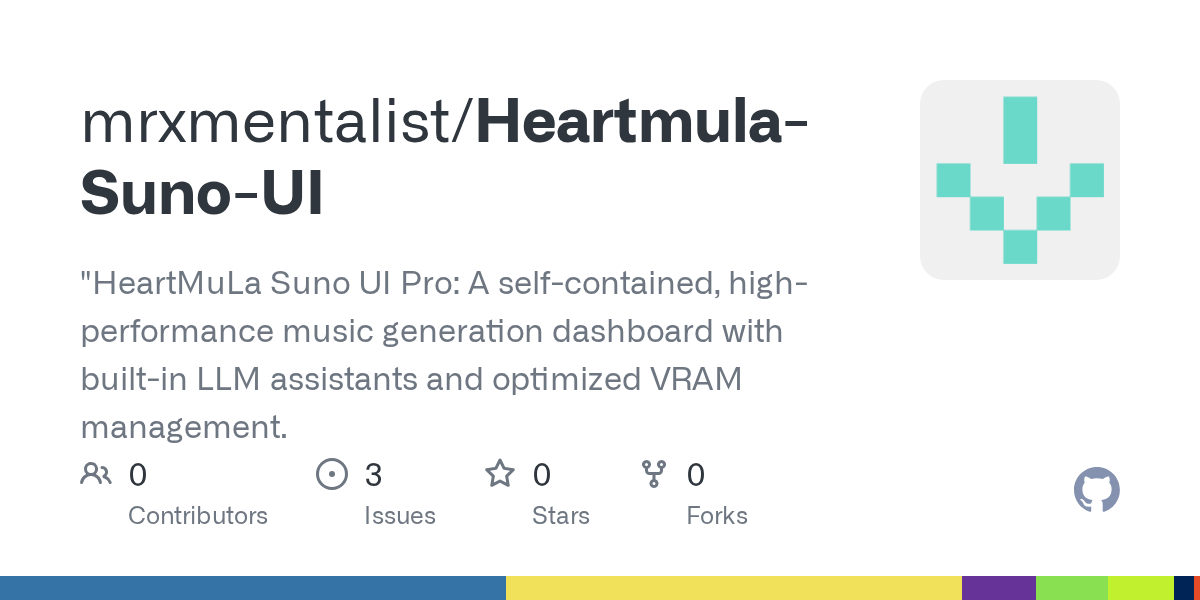Select the "Contributors" text label
Screen dimensions: 1200x600
click(x=198, y=516)
